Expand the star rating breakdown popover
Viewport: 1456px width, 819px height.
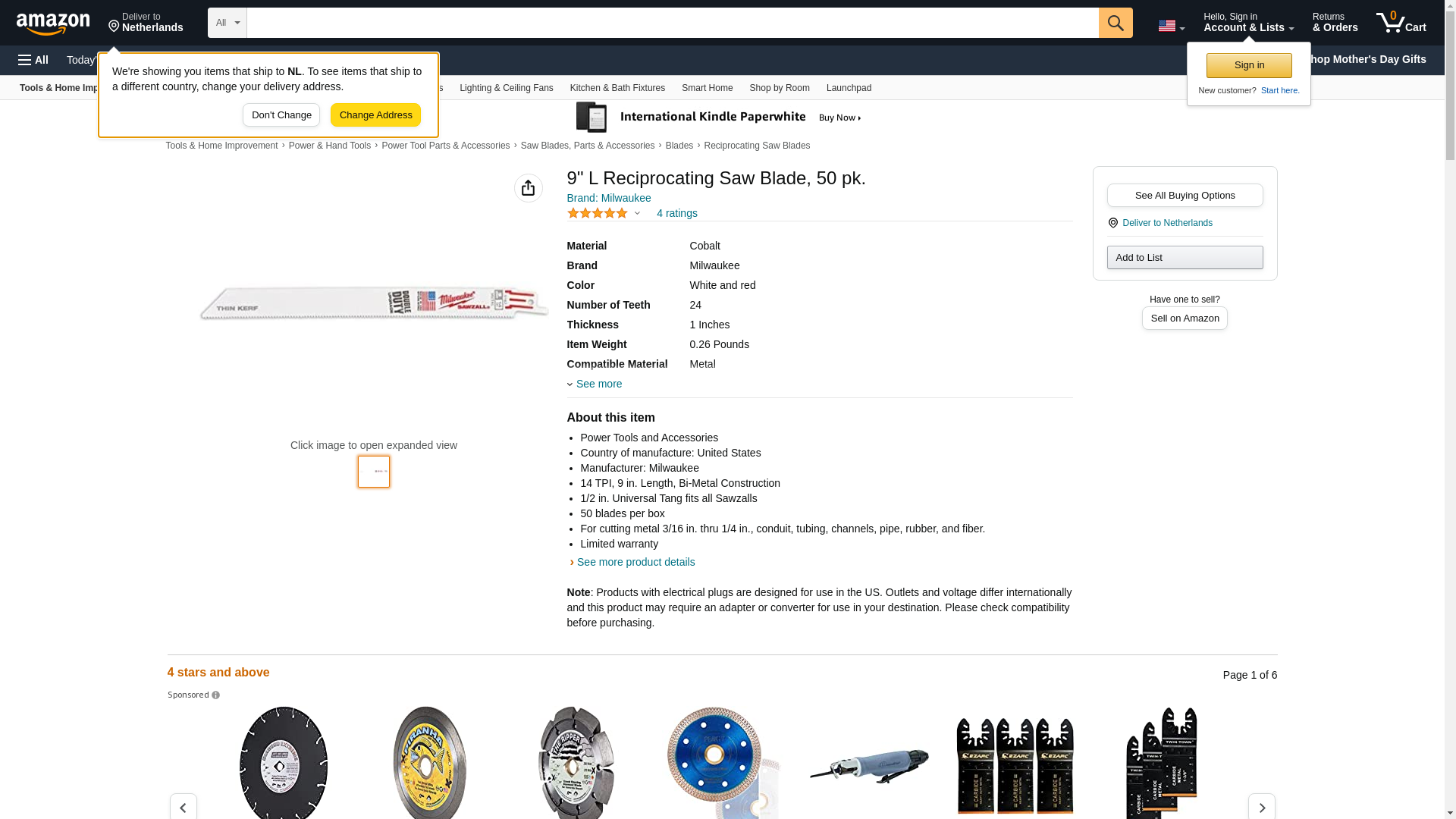click(x=637, y=214)
